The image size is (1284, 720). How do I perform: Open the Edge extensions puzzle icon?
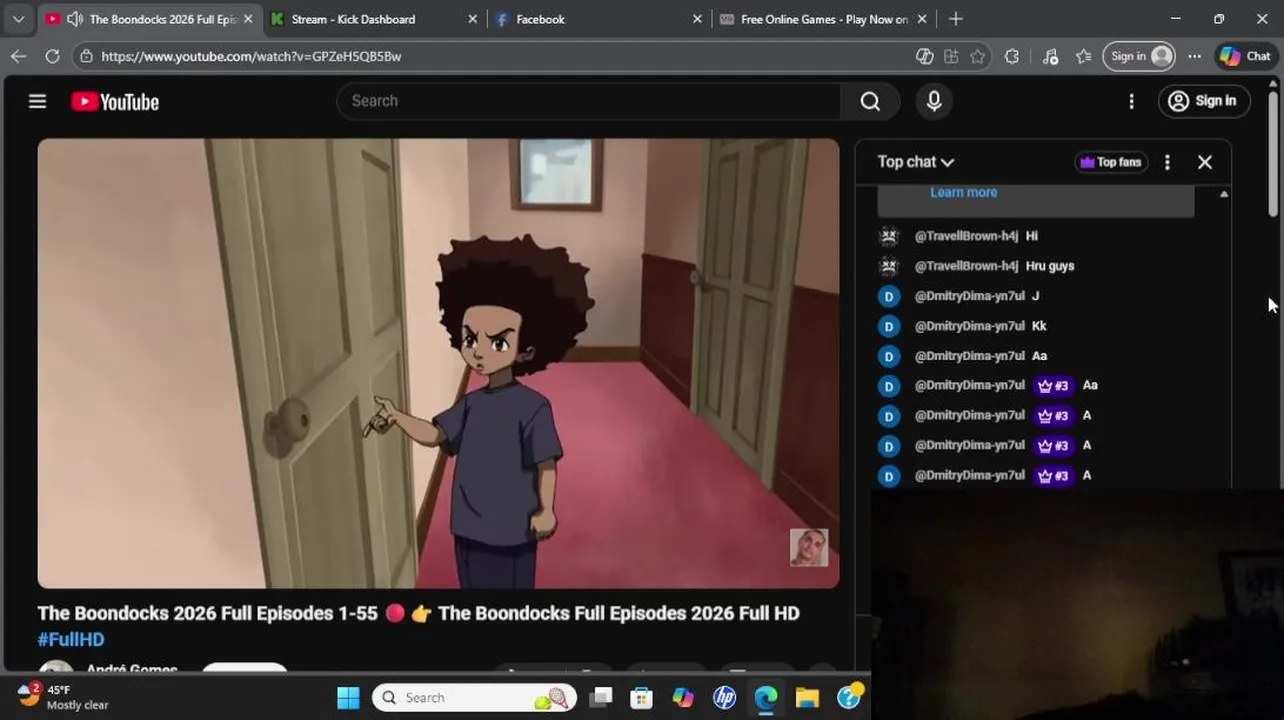coord(1012,57)
